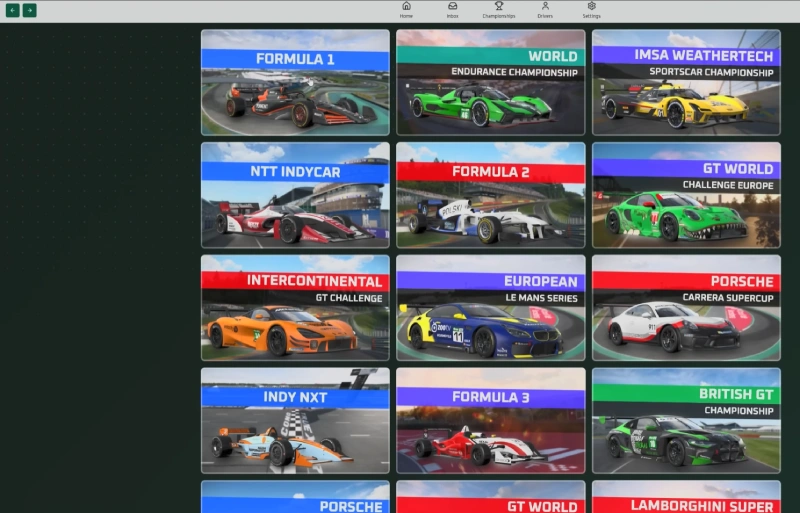Click the forward arrow navigation button
This screenshot has height=513, width=800.
30,10
